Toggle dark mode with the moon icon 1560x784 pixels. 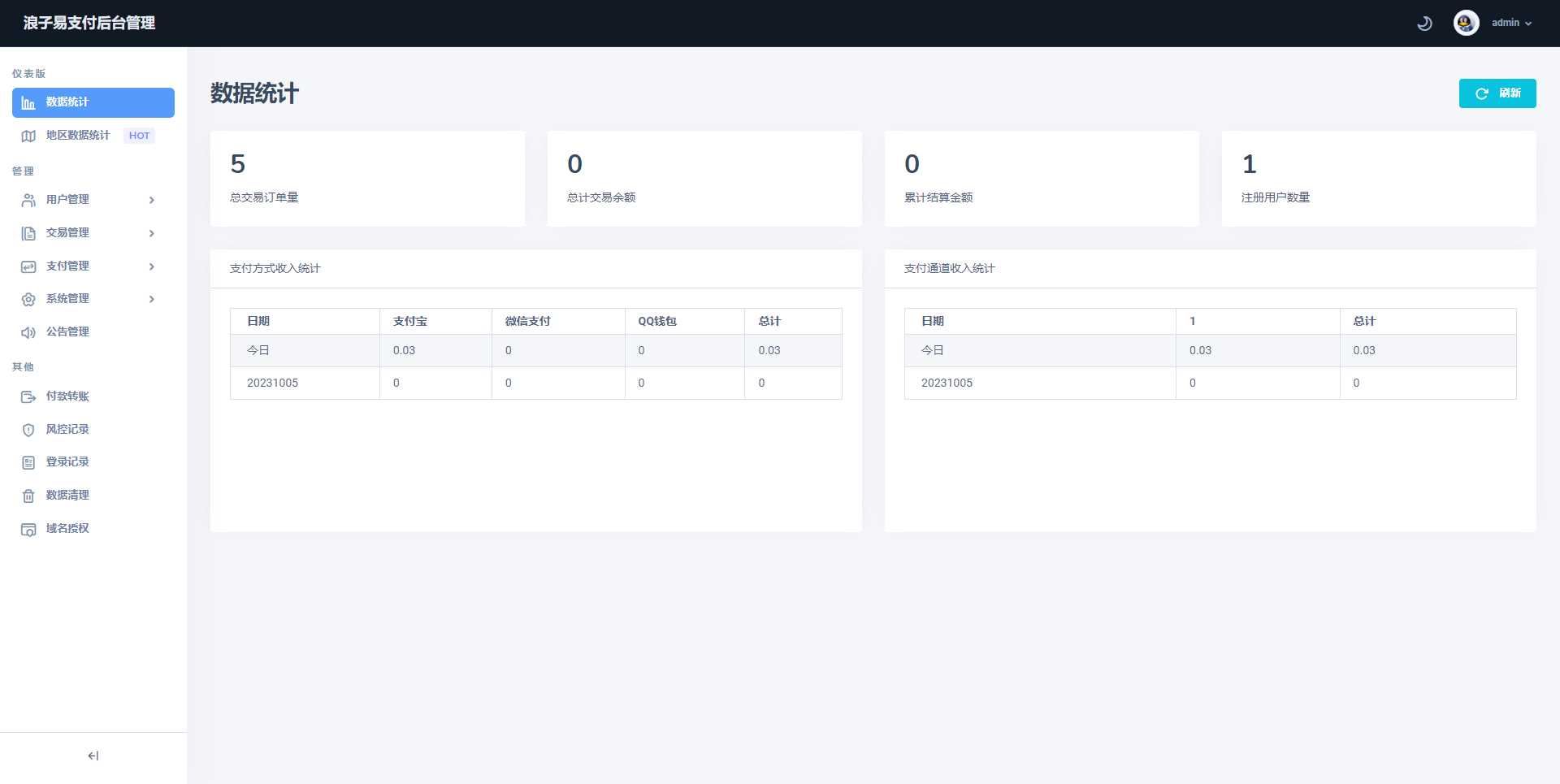pyautogui.click(x=1424, y=24)
